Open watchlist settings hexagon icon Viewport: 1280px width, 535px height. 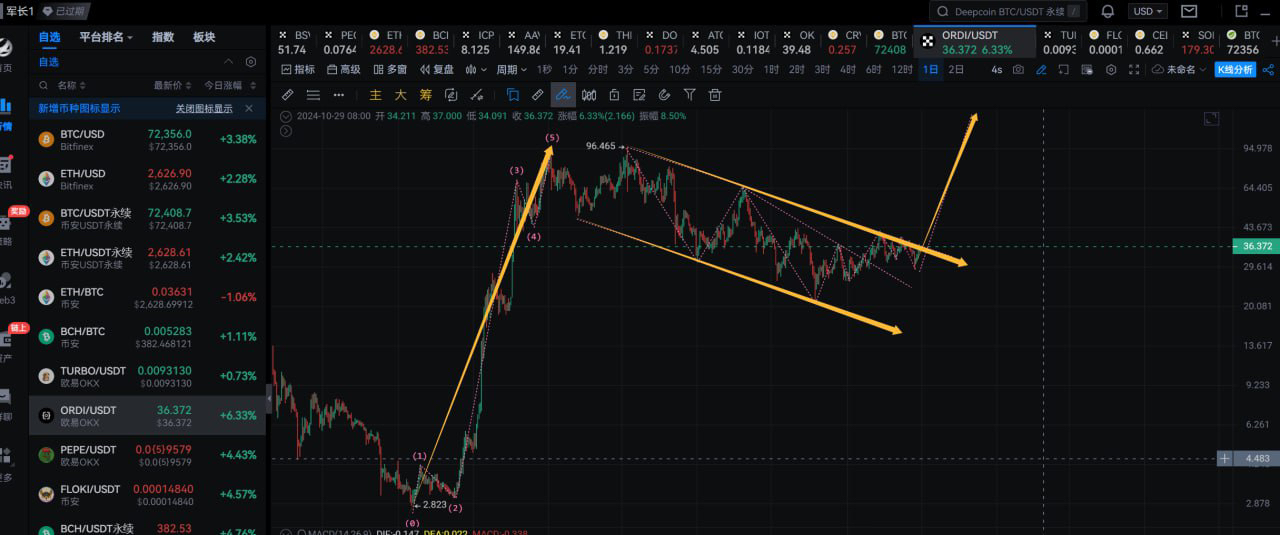tap(251, 62)
